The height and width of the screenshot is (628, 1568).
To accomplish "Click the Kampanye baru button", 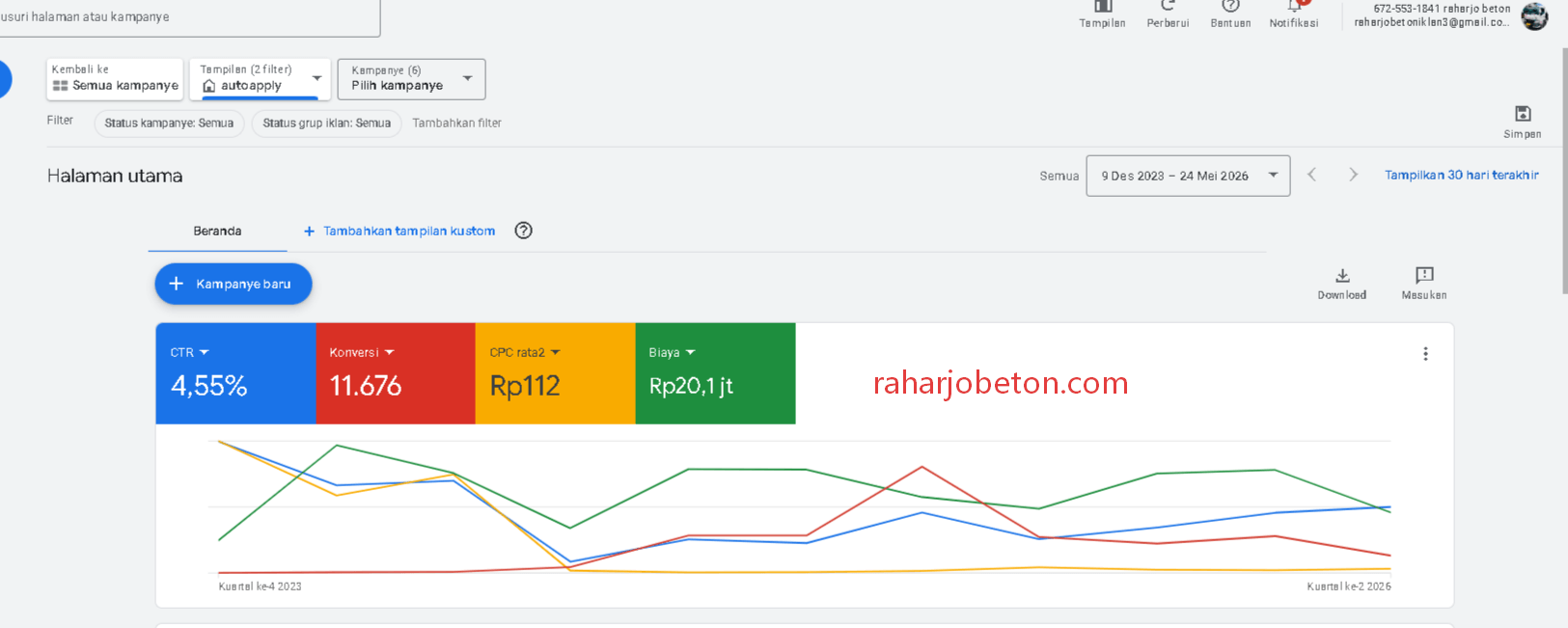I will (x=234, y=284).
